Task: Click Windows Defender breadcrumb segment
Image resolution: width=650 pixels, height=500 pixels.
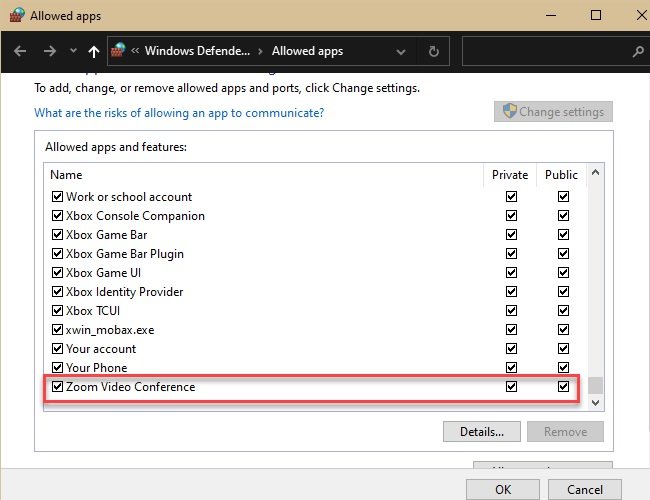Action: click(x=197, y=51)
